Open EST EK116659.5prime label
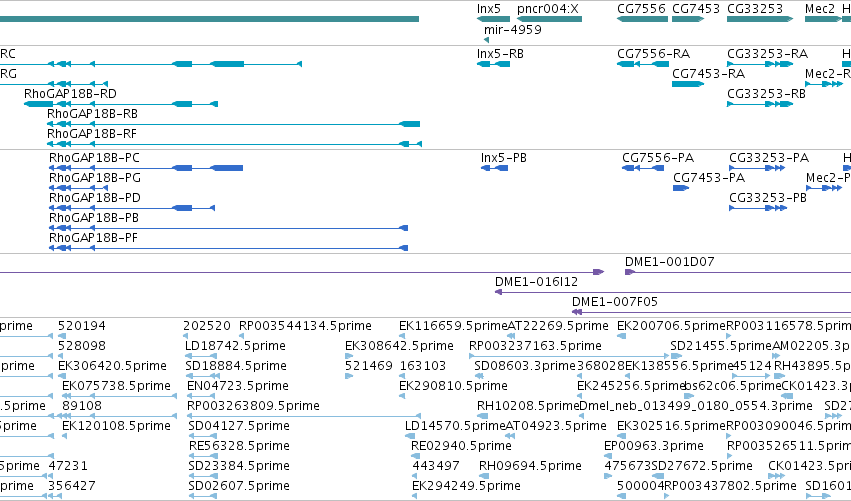The image size is (851, 501). (x=453, y=326)
